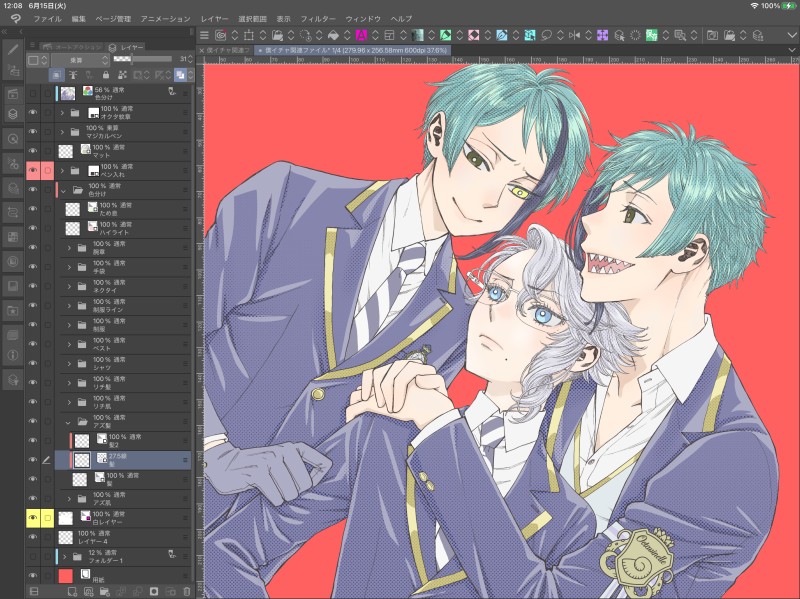Select the レイヤー4 layer

point(122,537)
